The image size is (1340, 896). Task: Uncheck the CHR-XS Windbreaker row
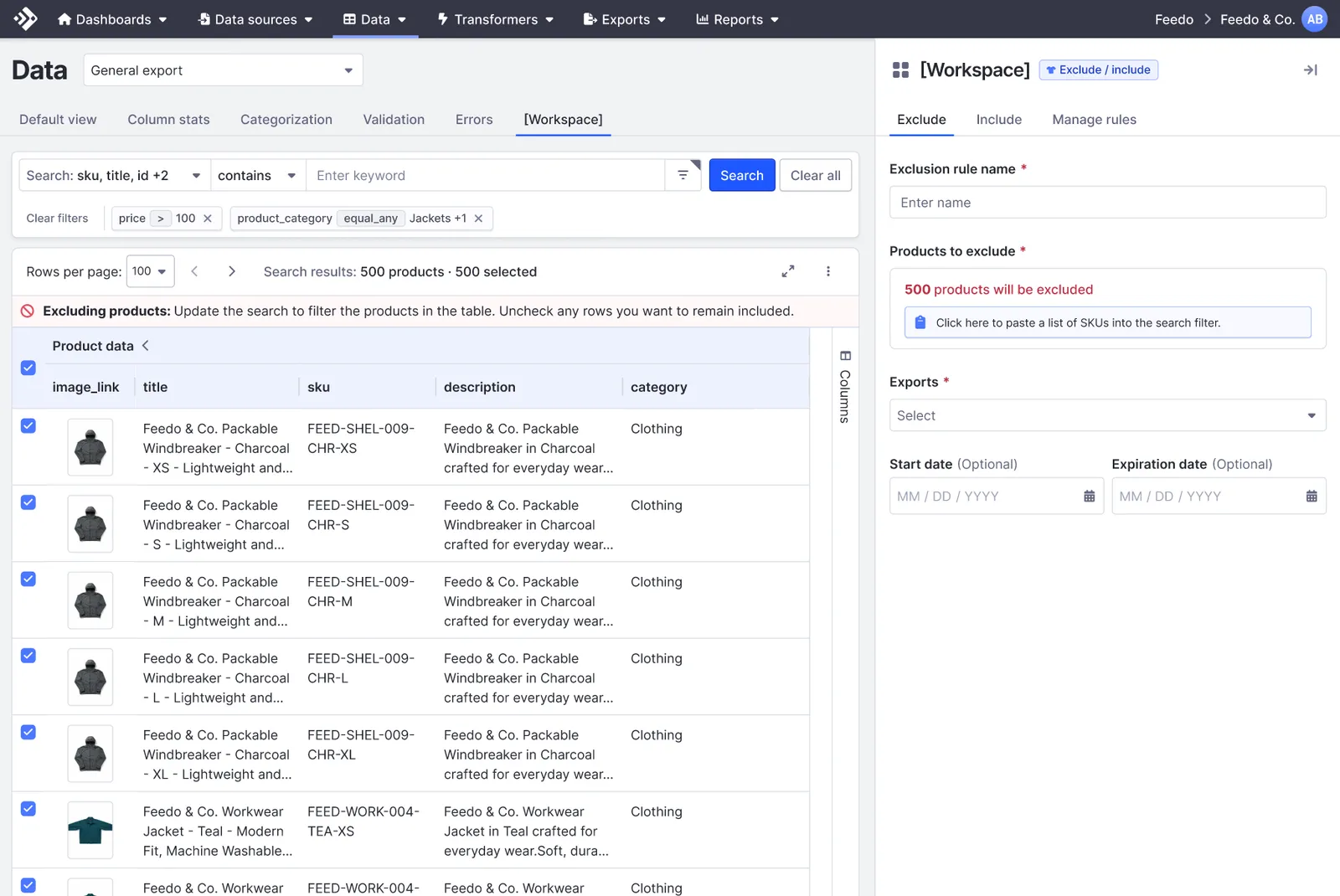(28, 425)
